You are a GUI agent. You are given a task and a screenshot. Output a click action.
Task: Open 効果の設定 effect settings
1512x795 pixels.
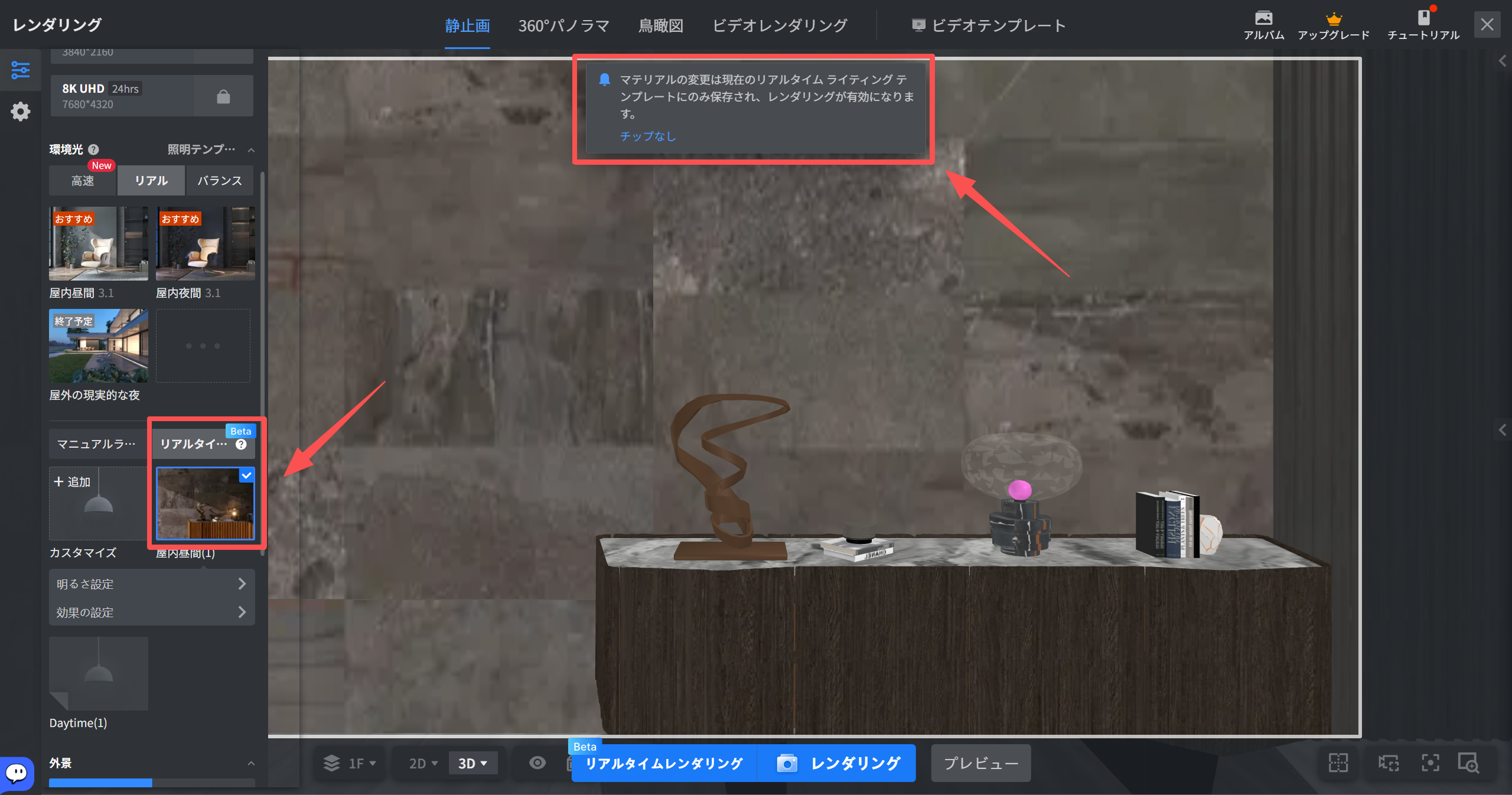152,612
